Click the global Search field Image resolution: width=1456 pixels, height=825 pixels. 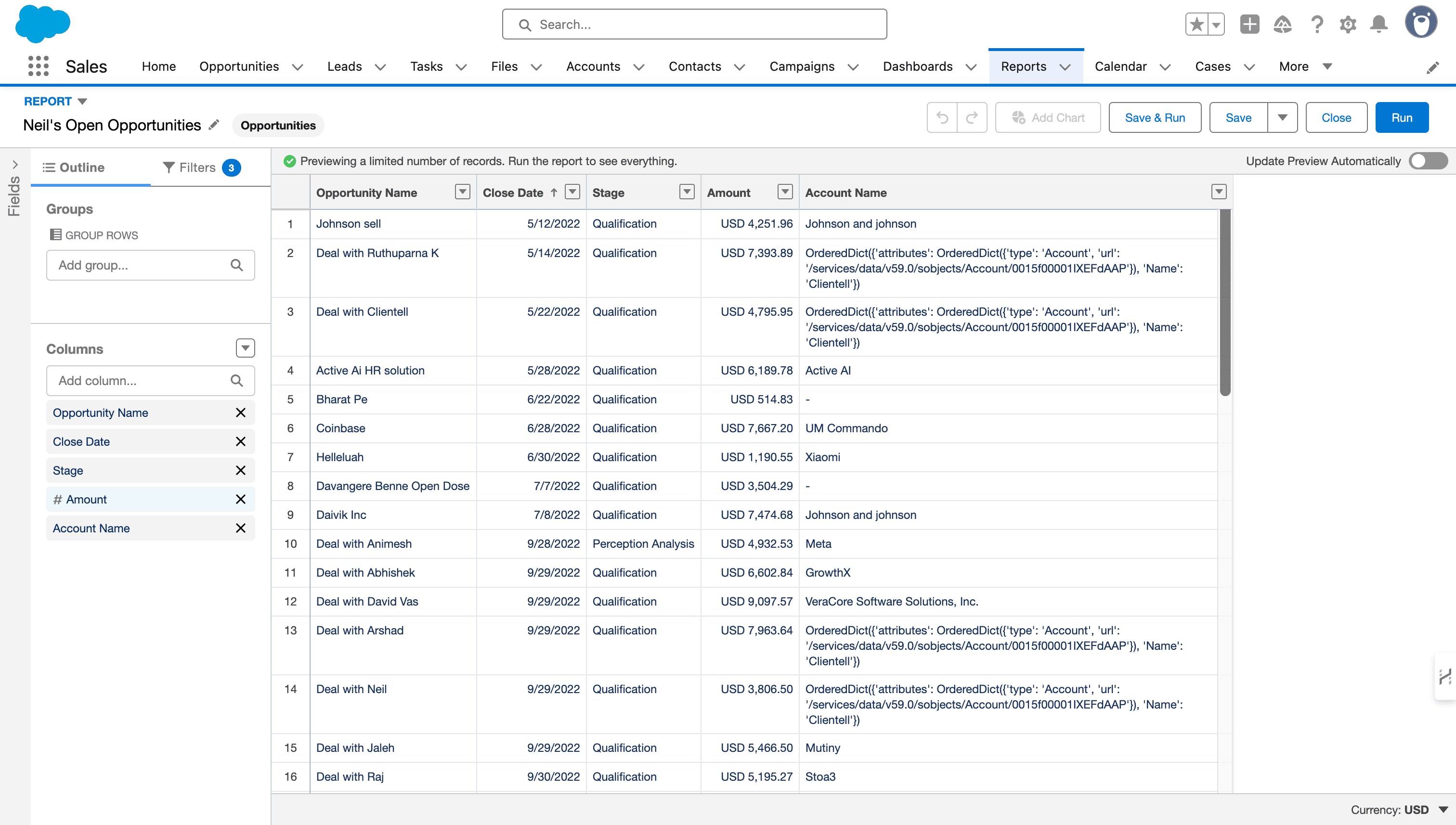694,25
